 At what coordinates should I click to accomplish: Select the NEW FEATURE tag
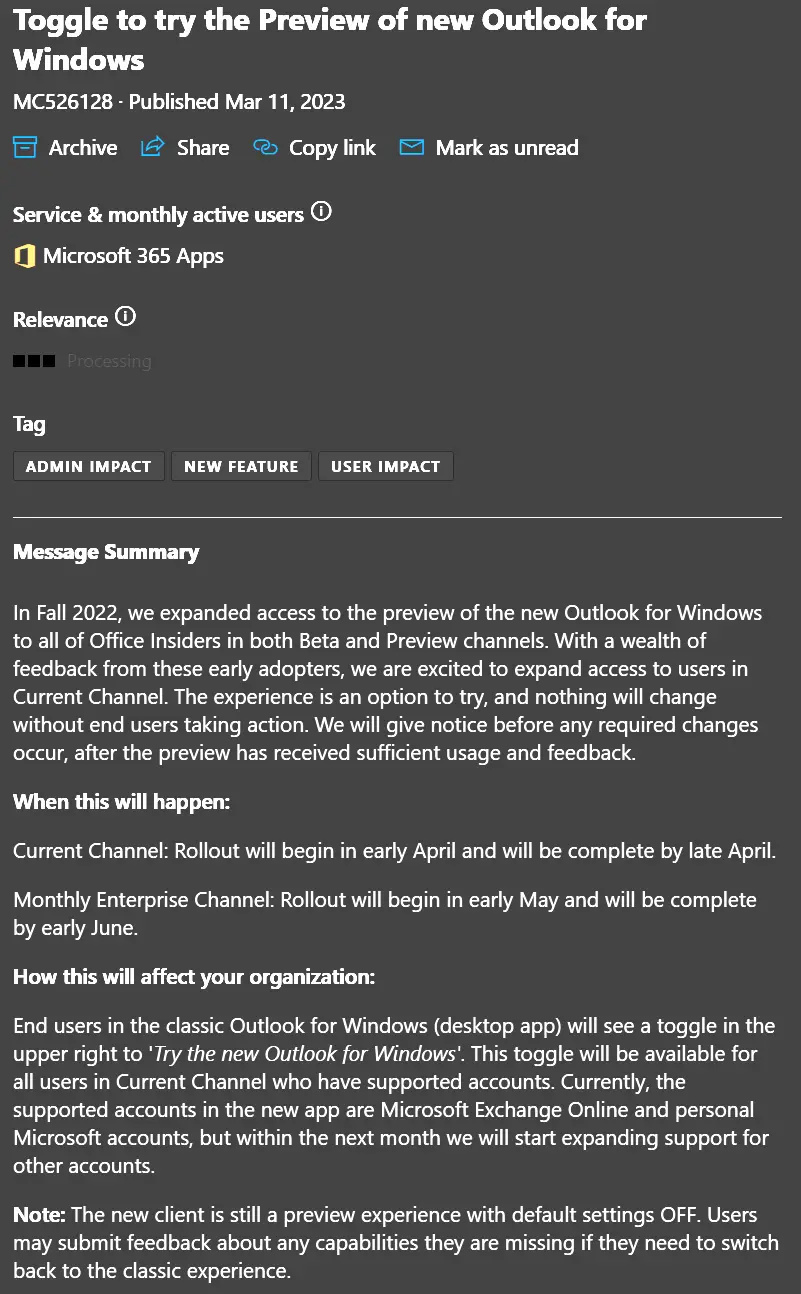tap(241, 466)
